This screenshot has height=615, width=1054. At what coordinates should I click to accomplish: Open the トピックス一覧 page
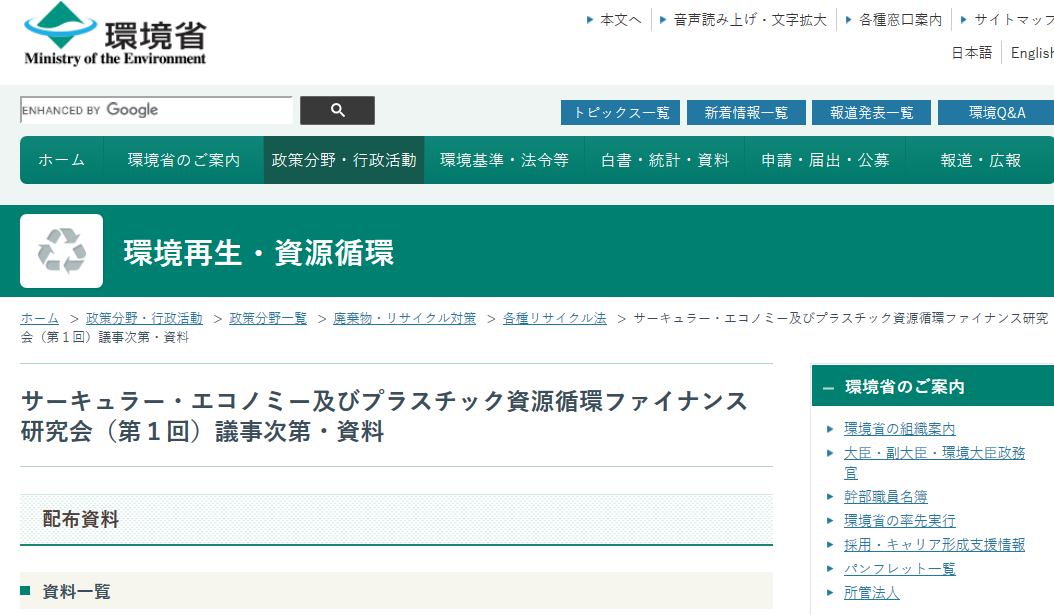tap(620, 113)
